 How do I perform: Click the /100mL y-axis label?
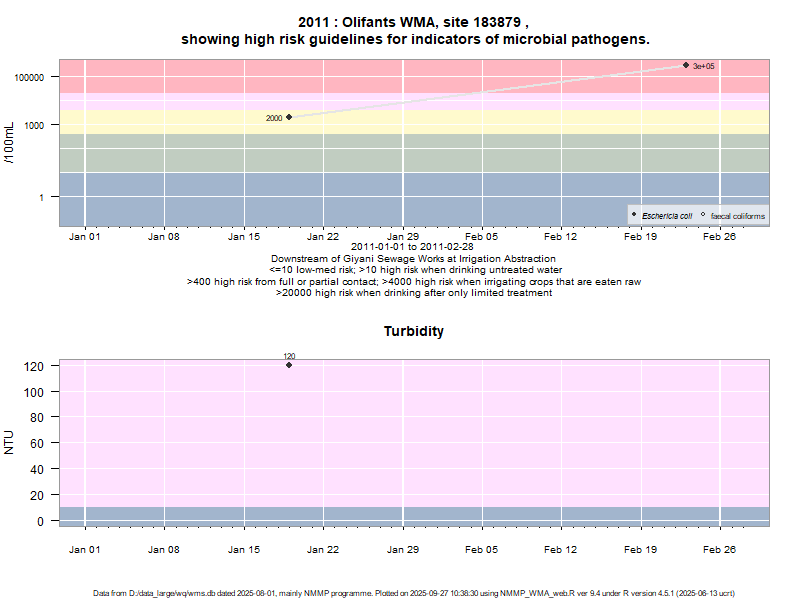pyautogui.click(x=10, y=143)
